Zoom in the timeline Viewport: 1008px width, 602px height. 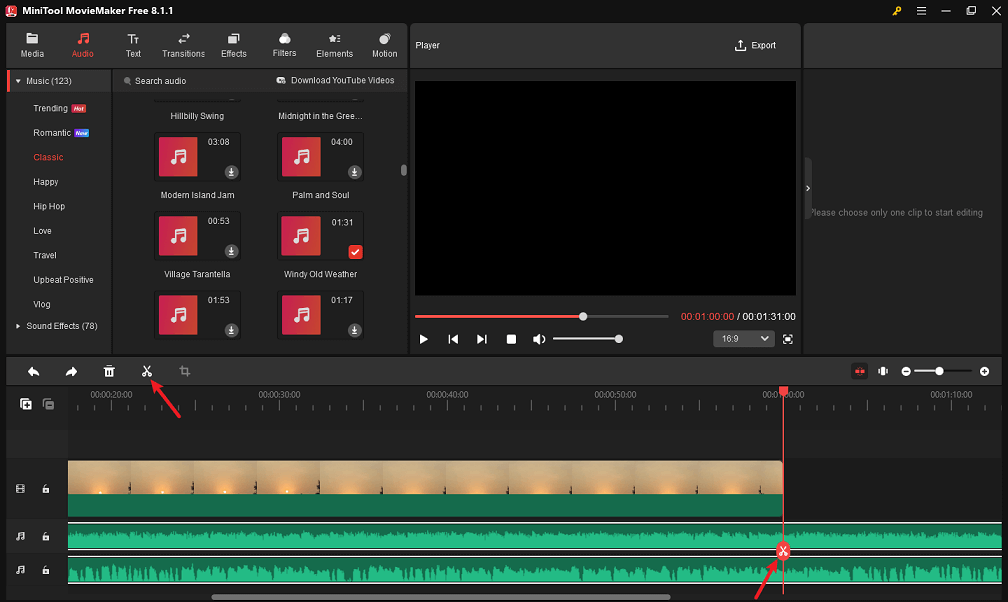pyautogui.click(x=984, y=372)
